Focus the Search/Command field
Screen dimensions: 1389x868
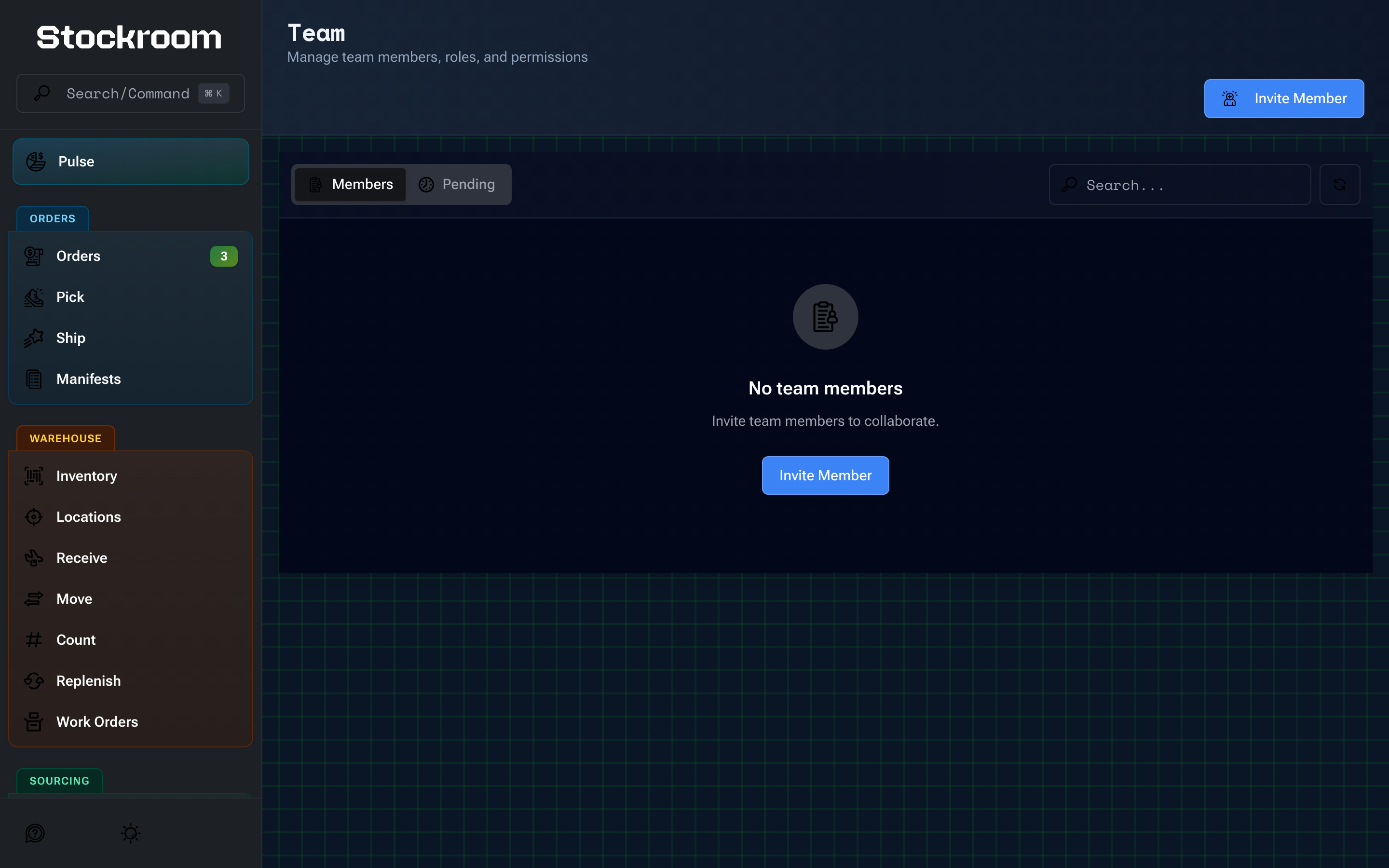coord(131,93)
